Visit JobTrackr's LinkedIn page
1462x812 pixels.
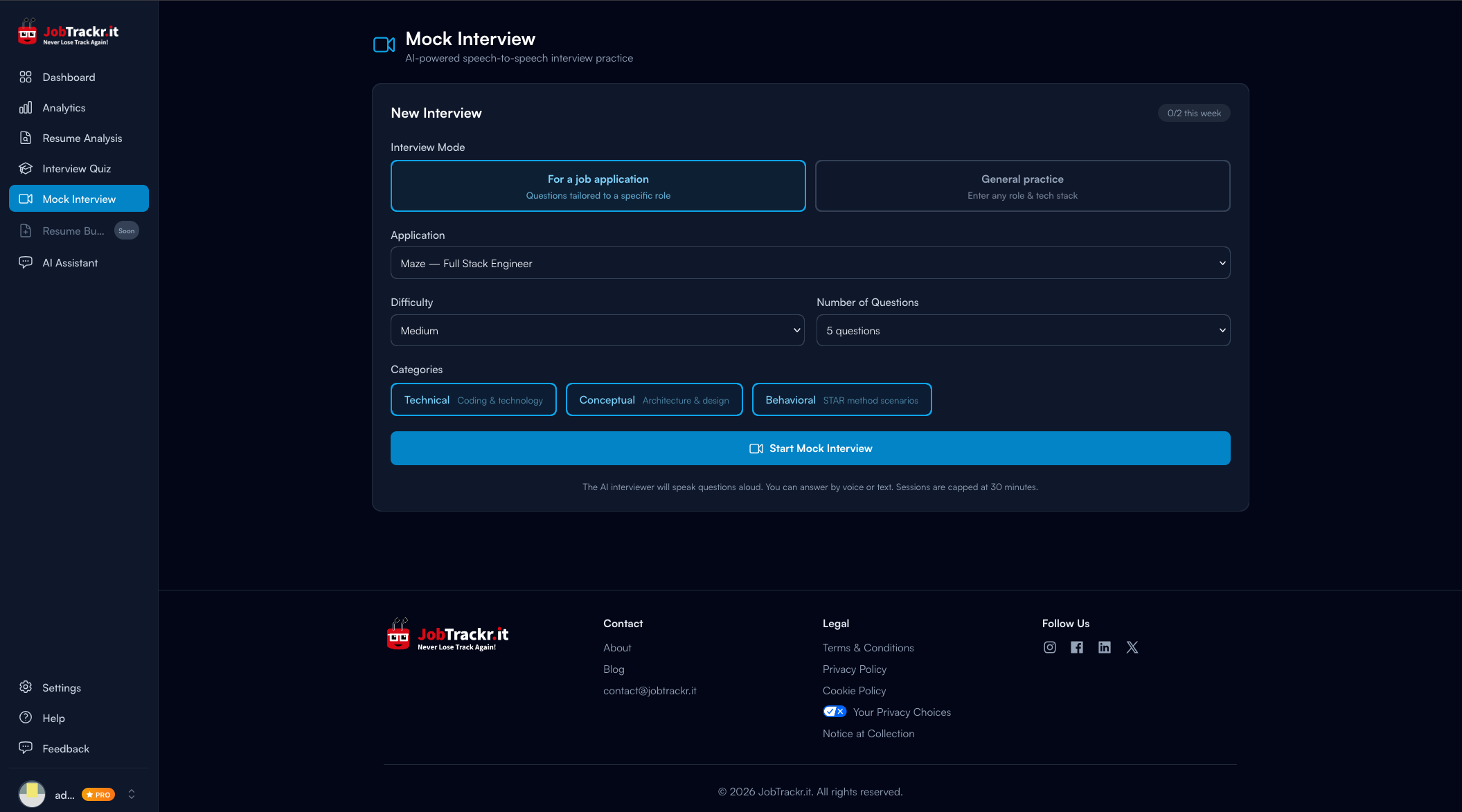pyautogui.click(x=1105, y=647)
